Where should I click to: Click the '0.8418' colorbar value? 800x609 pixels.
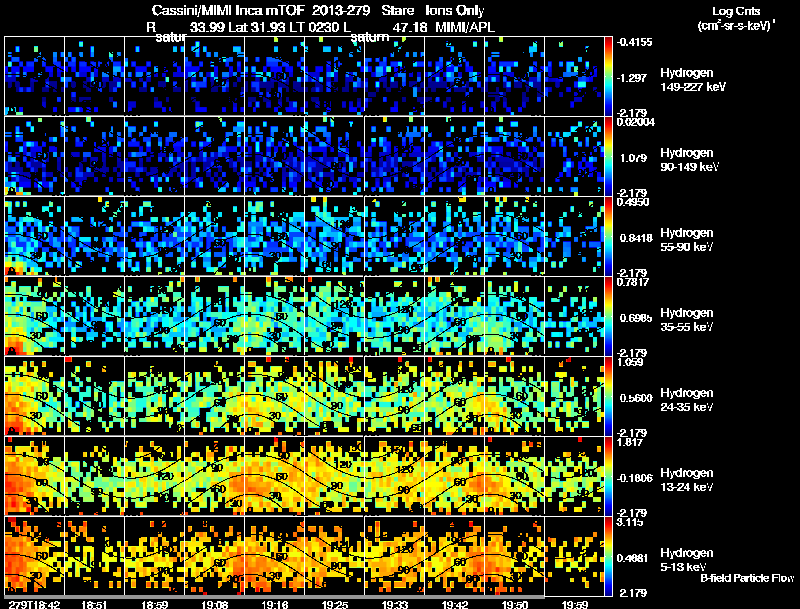(x=636, y=238)
